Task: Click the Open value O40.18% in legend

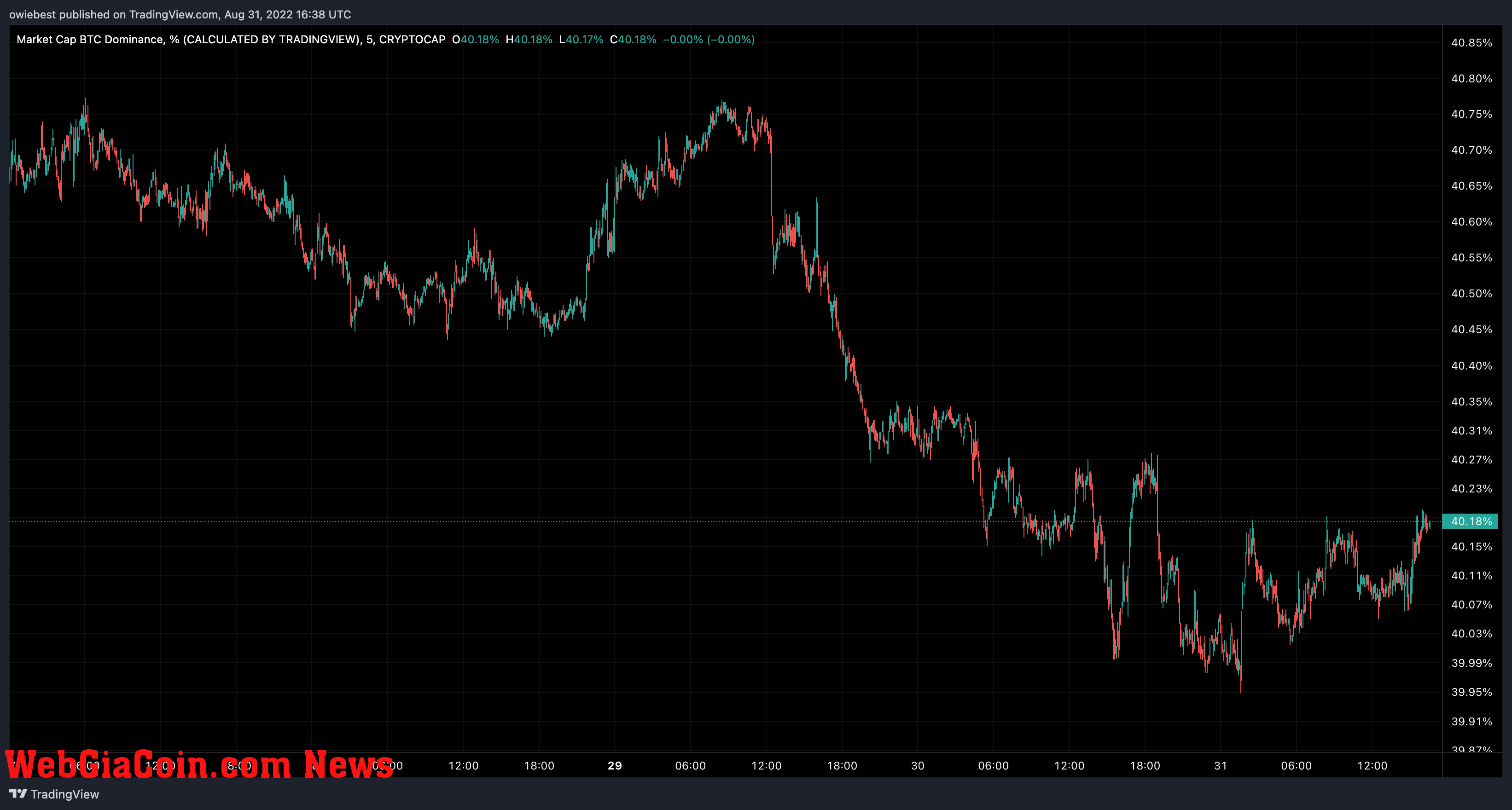Action: [476, 39]
